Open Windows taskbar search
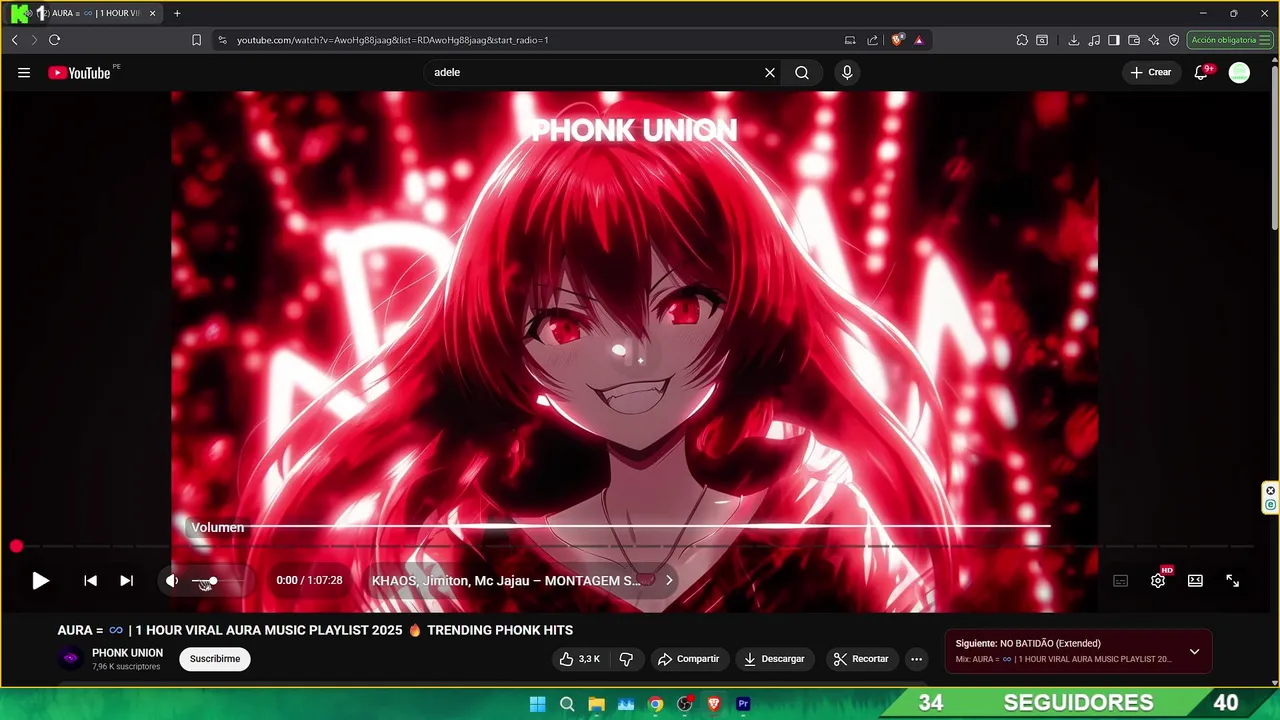Image resolution: width=1280 pixels, height=720 pixels. pyautogui.click(x=567, y=704)
